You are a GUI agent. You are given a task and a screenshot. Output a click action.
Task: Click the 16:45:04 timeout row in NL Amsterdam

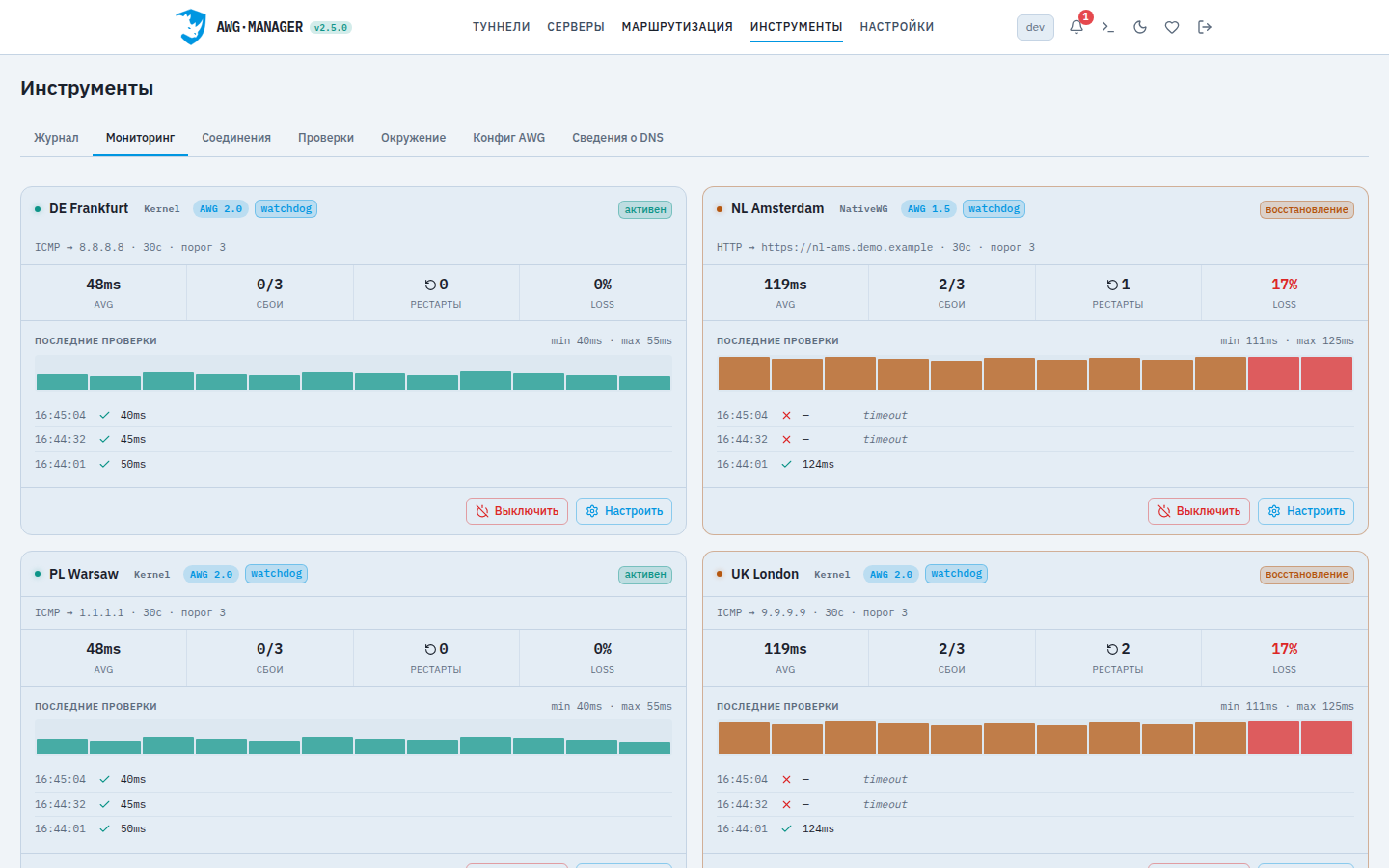[1035, 415]
